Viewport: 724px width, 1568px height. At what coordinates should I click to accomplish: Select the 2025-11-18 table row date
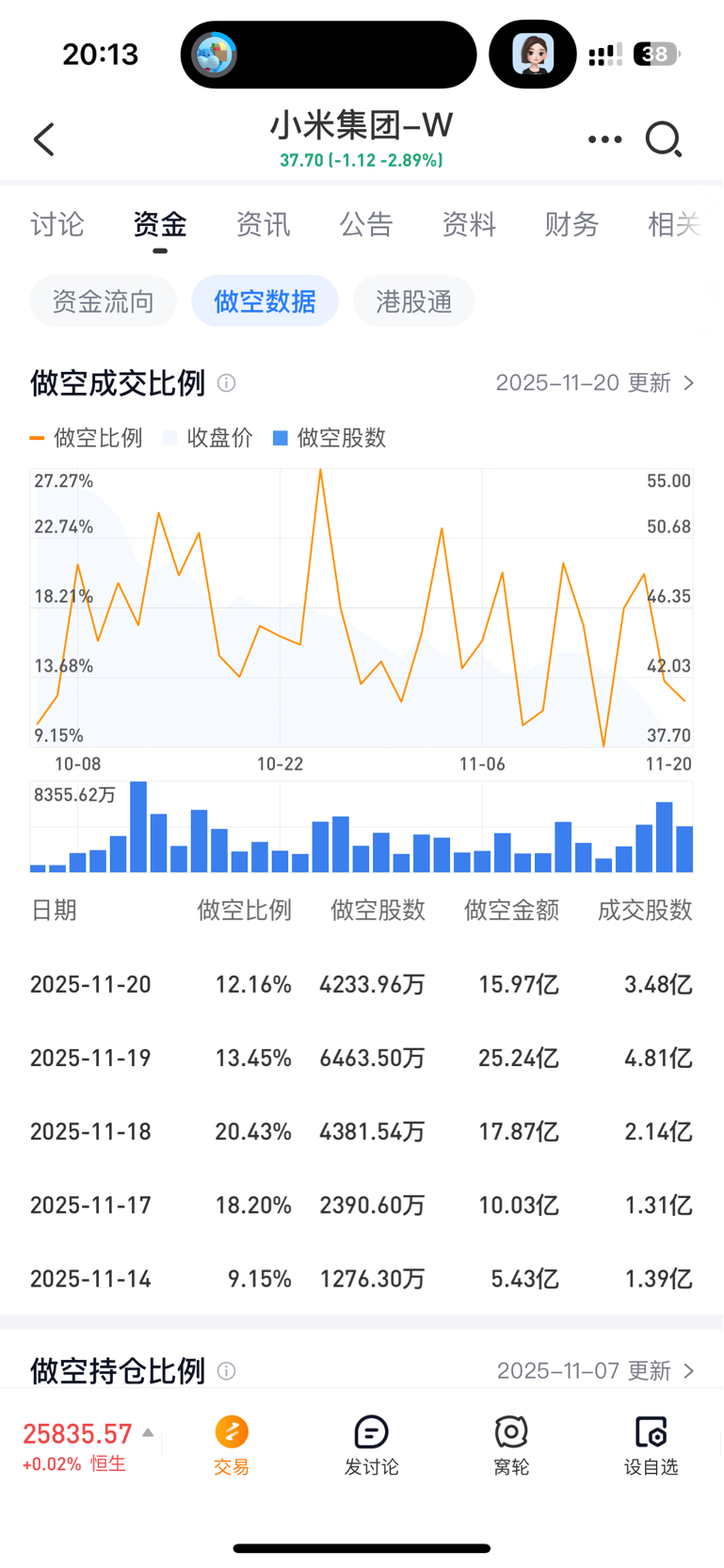pyautogui.click(x=90, y=1132)
